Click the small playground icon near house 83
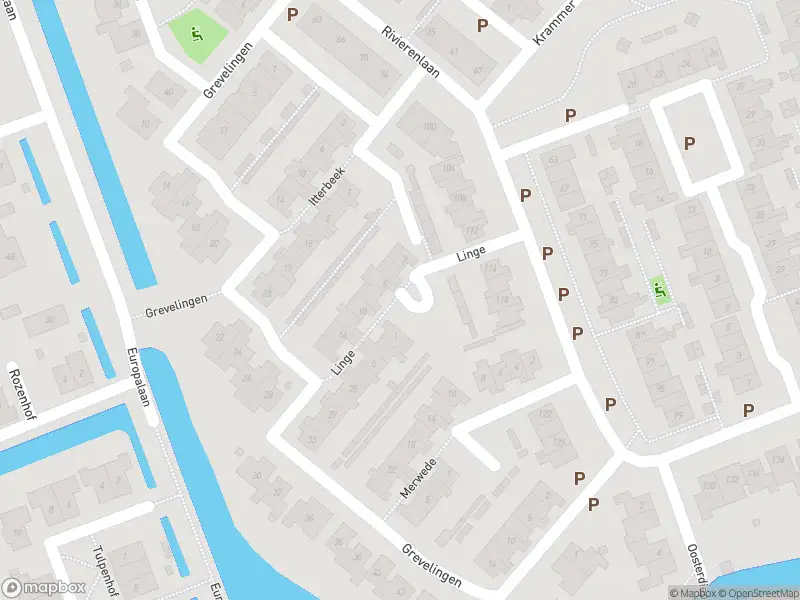The height and width of the screenshot is (600, 800). click(x=660, y=290)
